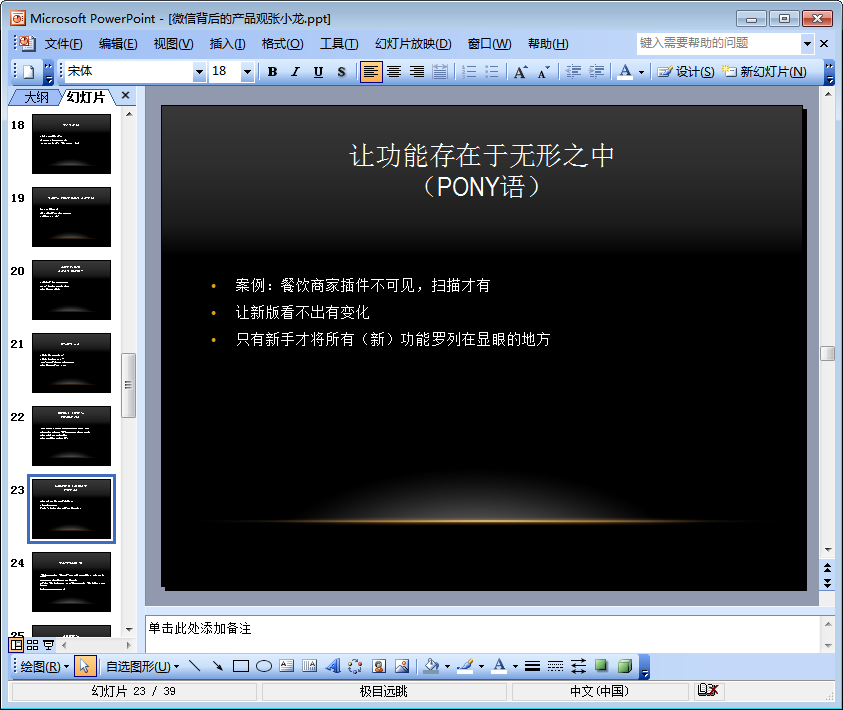Screen dimensions: 843x710
Task: Click the 新幻灯片(N) new slide button
Action: point(764,71)
